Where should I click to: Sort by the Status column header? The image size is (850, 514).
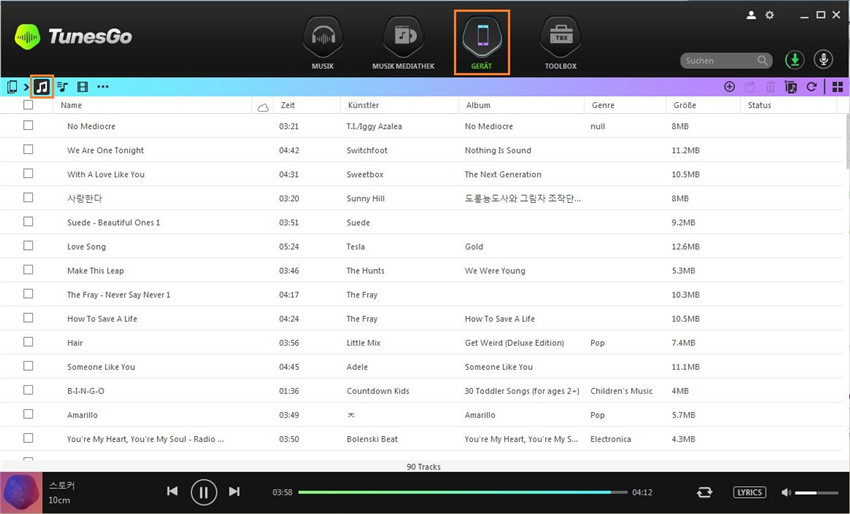pyautogui.click(x=759, y=105)
